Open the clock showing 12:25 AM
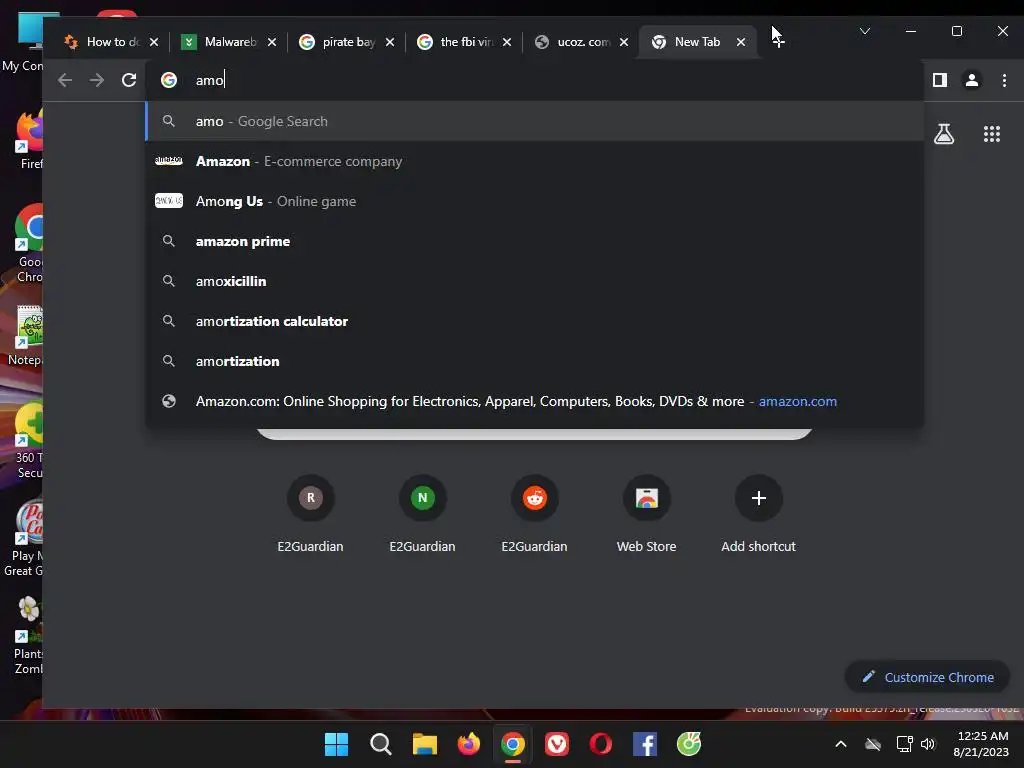The height and width of the screenshot is (768, 1024). pyautogui.click(x=982, y=744)
